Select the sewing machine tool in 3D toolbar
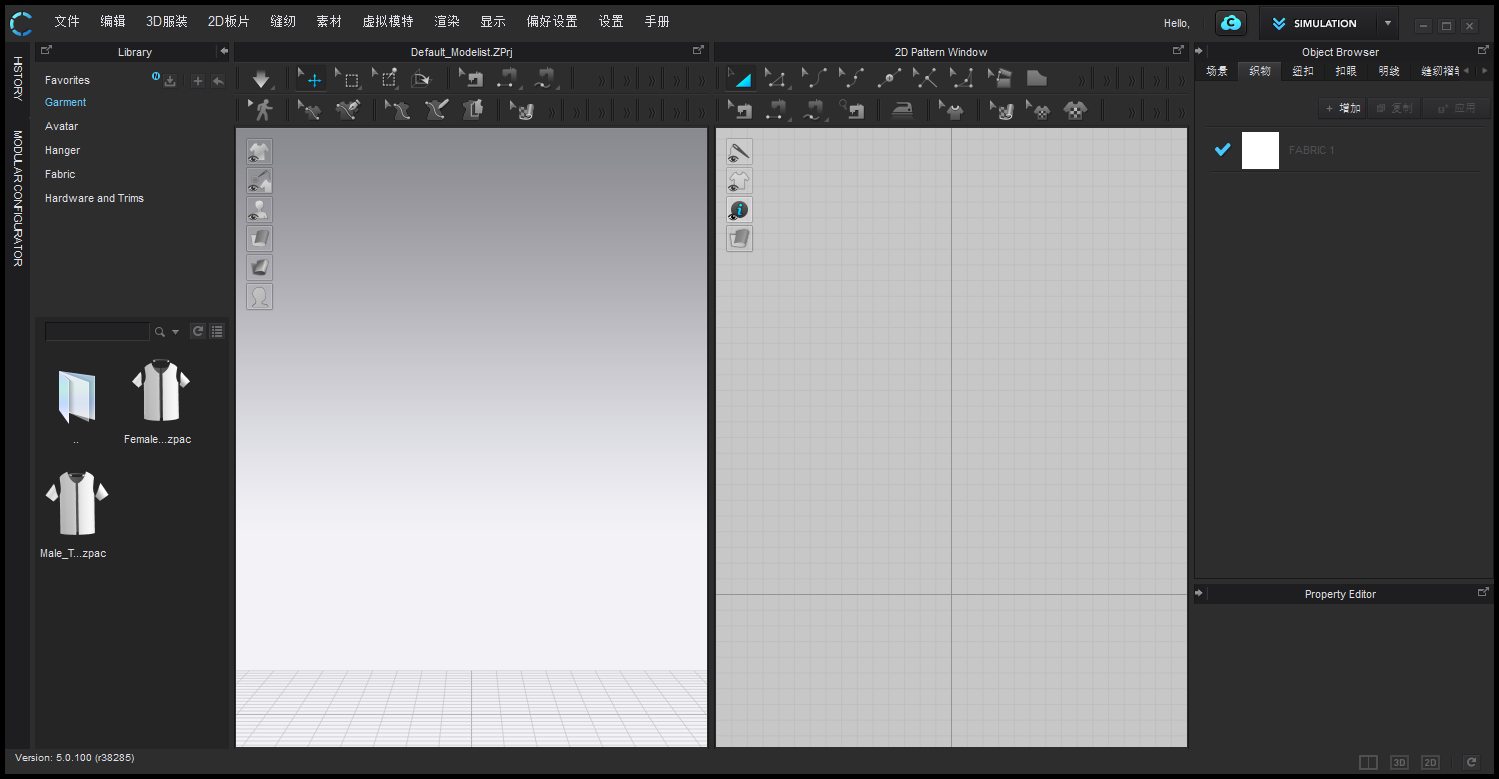Screen dimensions: 1499x779 pos(473,79)
